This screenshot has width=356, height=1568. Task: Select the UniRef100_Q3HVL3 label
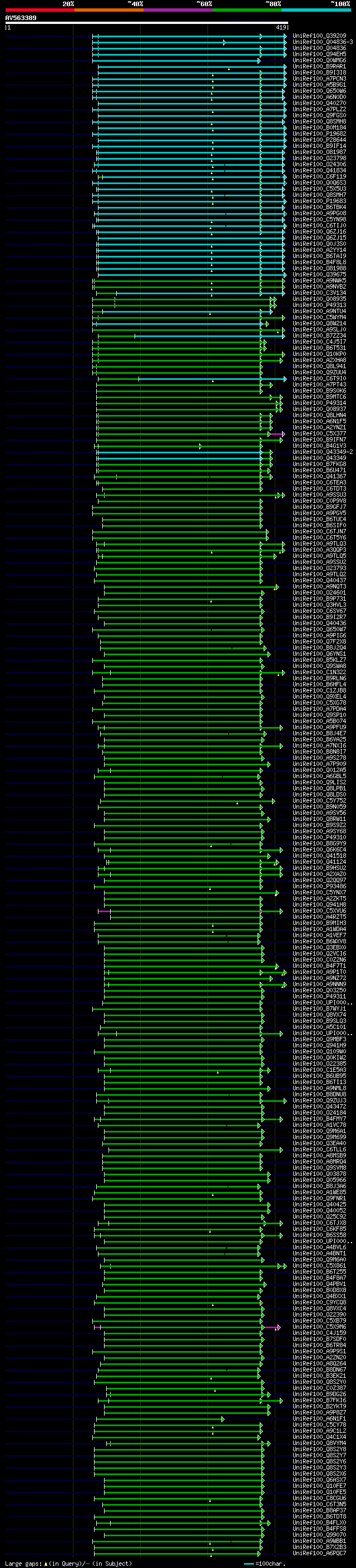pyautogui.click(x=319, y=605)
